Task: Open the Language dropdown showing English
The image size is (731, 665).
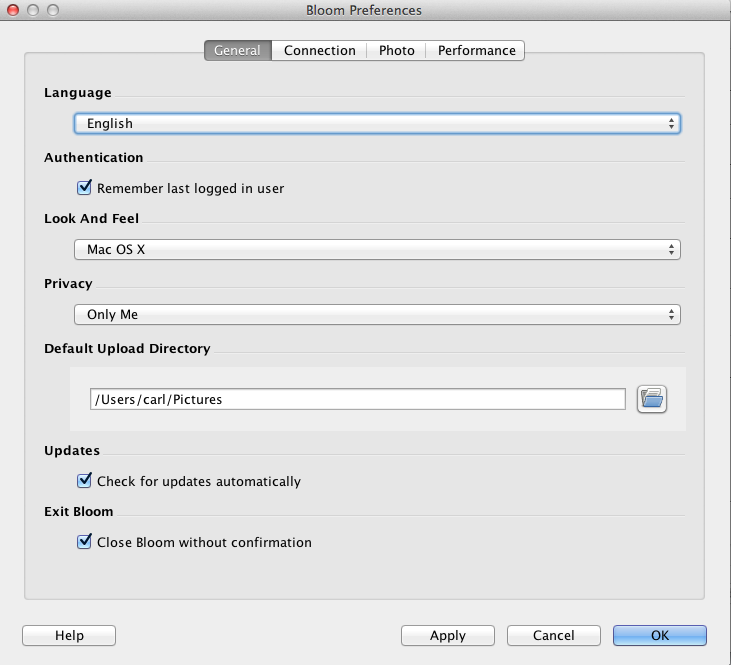Action: 377,123
